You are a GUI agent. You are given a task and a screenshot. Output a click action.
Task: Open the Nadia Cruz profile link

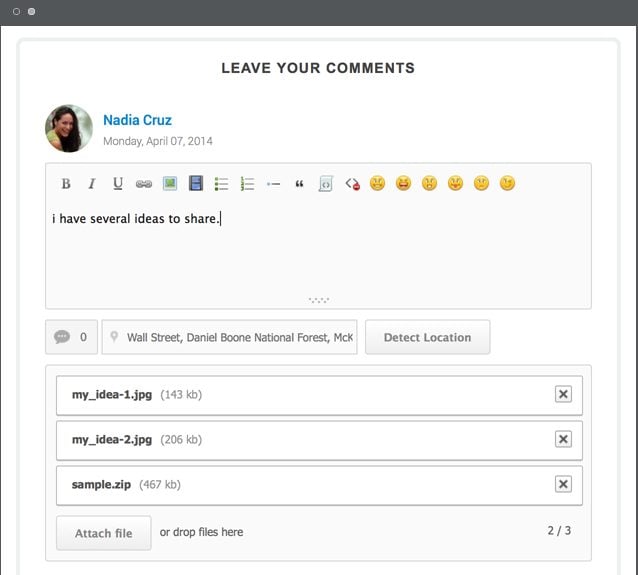click(x=137, y=120)
